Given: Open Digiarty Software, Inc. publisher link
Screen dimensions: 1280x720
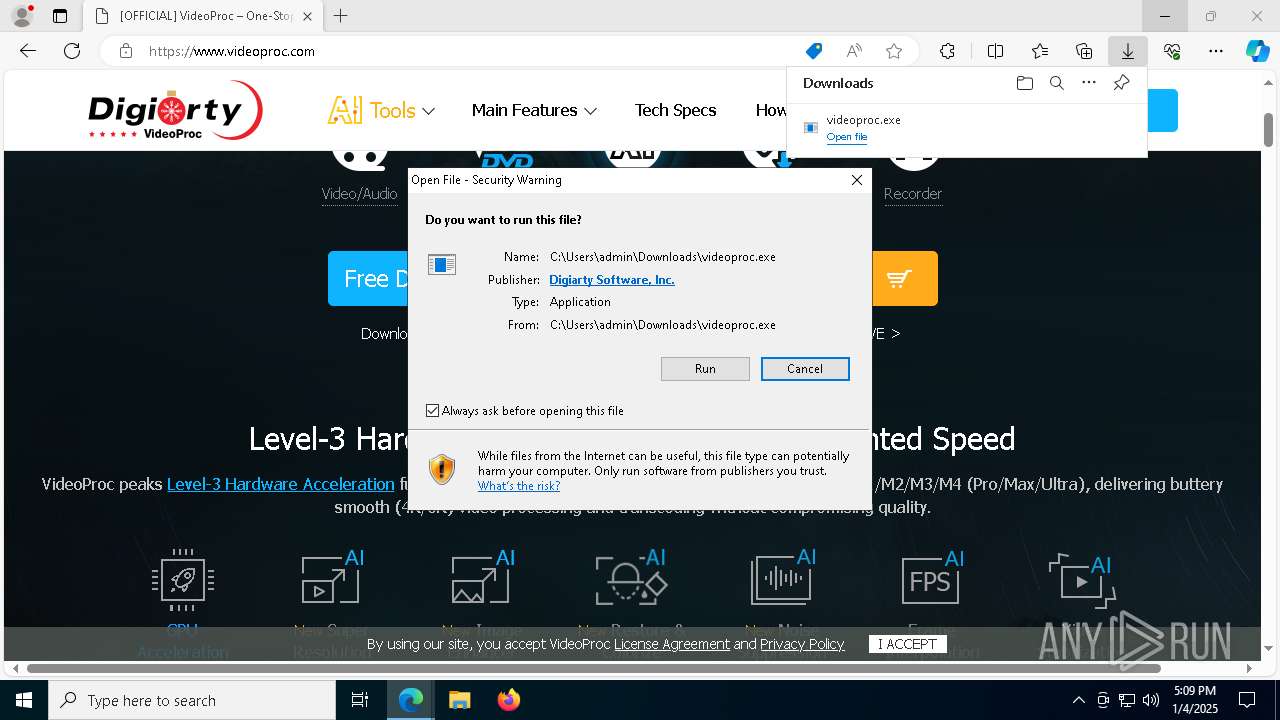Looking at the screenshot, I should coord(612,280).
